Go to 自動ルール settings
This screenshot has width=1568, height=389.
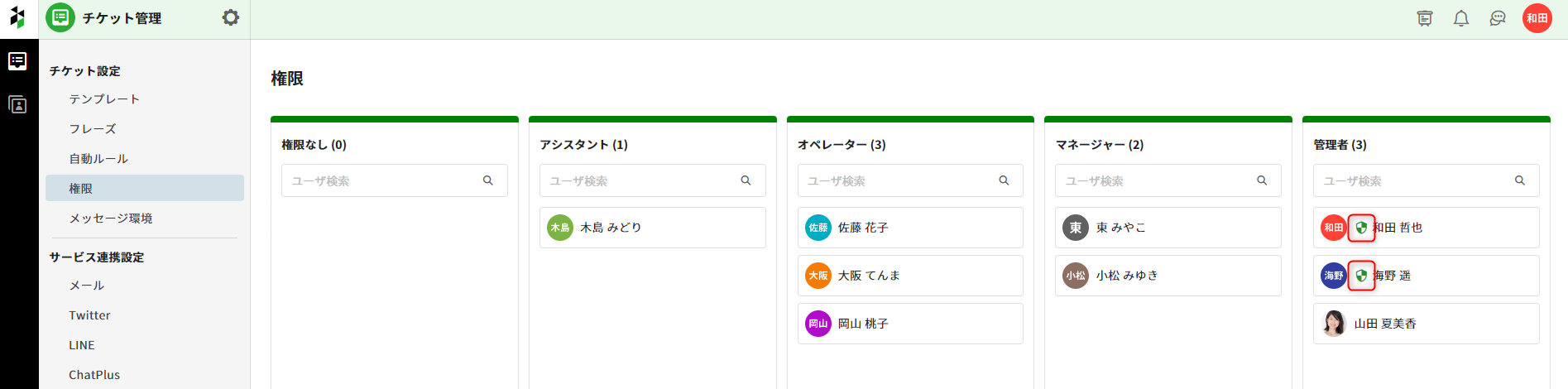[x=98, y=159]
